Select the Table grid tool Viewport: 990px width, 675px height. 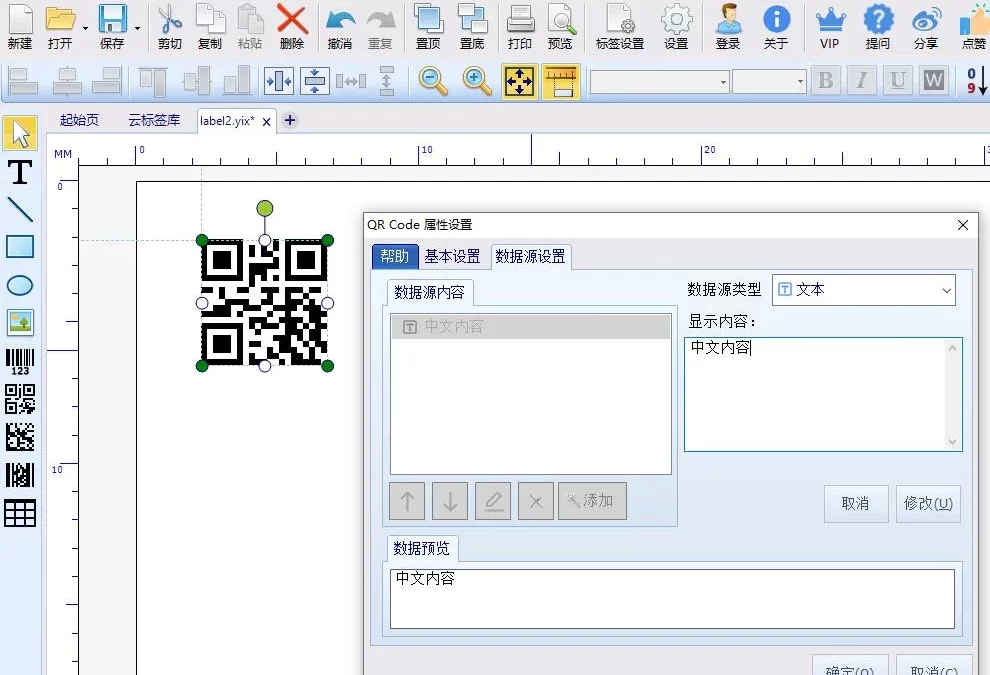(20, 513)
